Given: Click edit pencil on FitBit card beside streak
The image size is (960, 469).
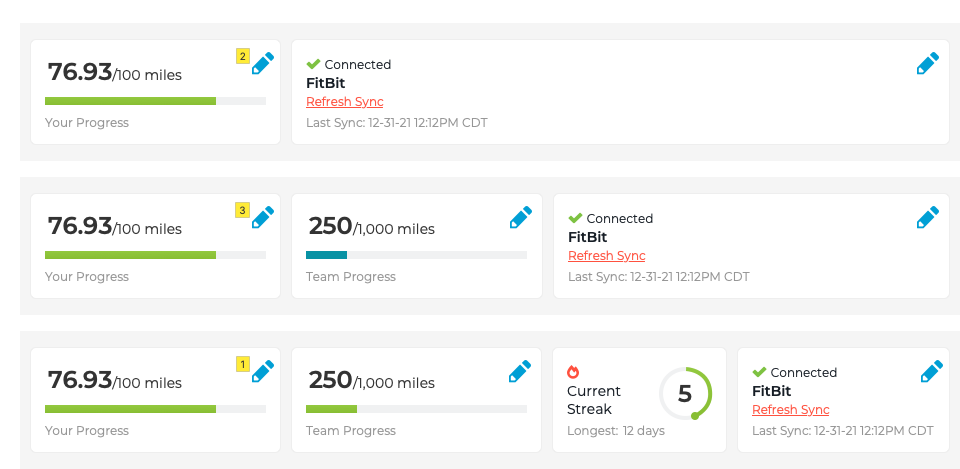Looking at the screenshot, I should point(931,372).
